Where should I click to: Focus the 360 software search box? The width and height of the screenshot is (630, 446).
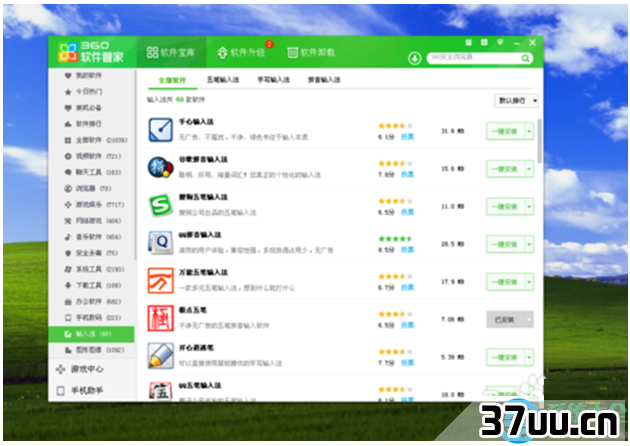[474, 58]
